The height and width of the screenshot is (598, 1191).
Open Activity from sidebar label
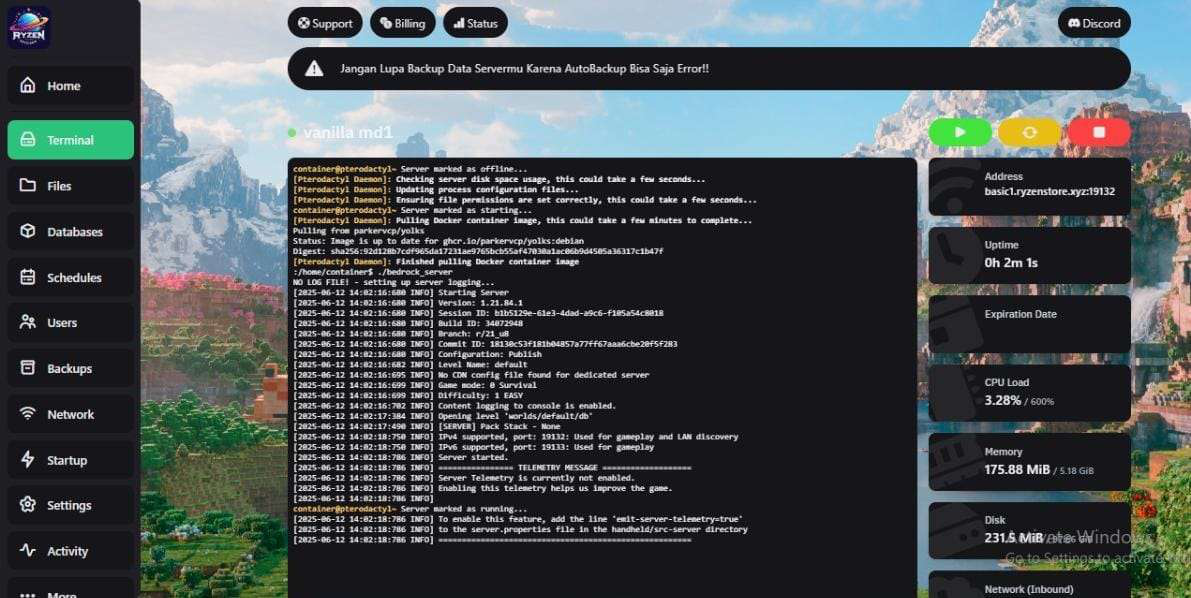[68, 552]
